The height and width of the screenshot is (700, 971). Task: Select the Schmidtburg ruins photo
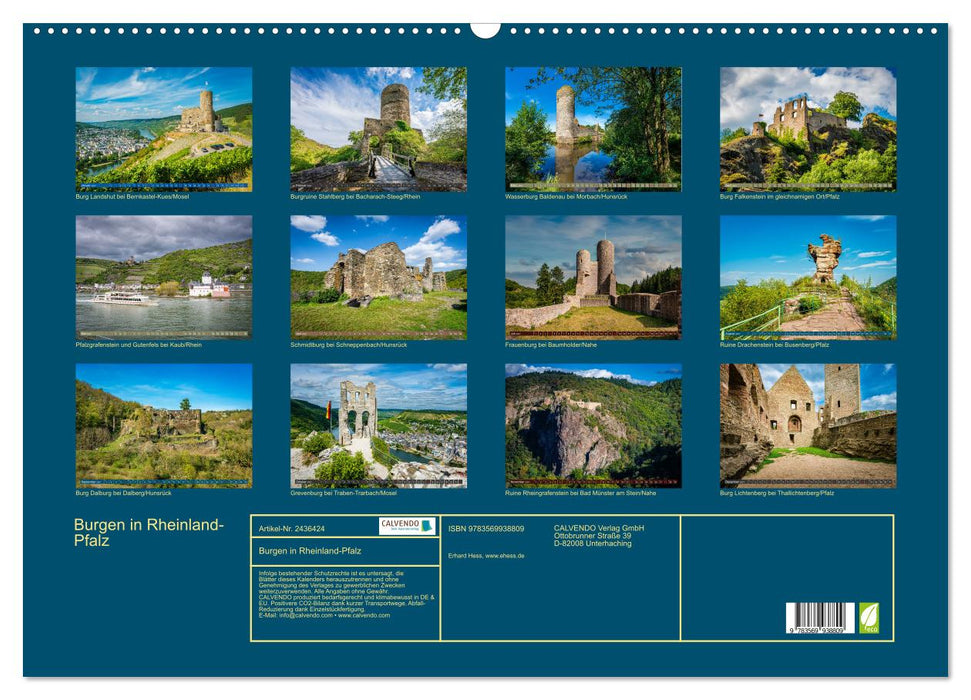tap(378, 278)
